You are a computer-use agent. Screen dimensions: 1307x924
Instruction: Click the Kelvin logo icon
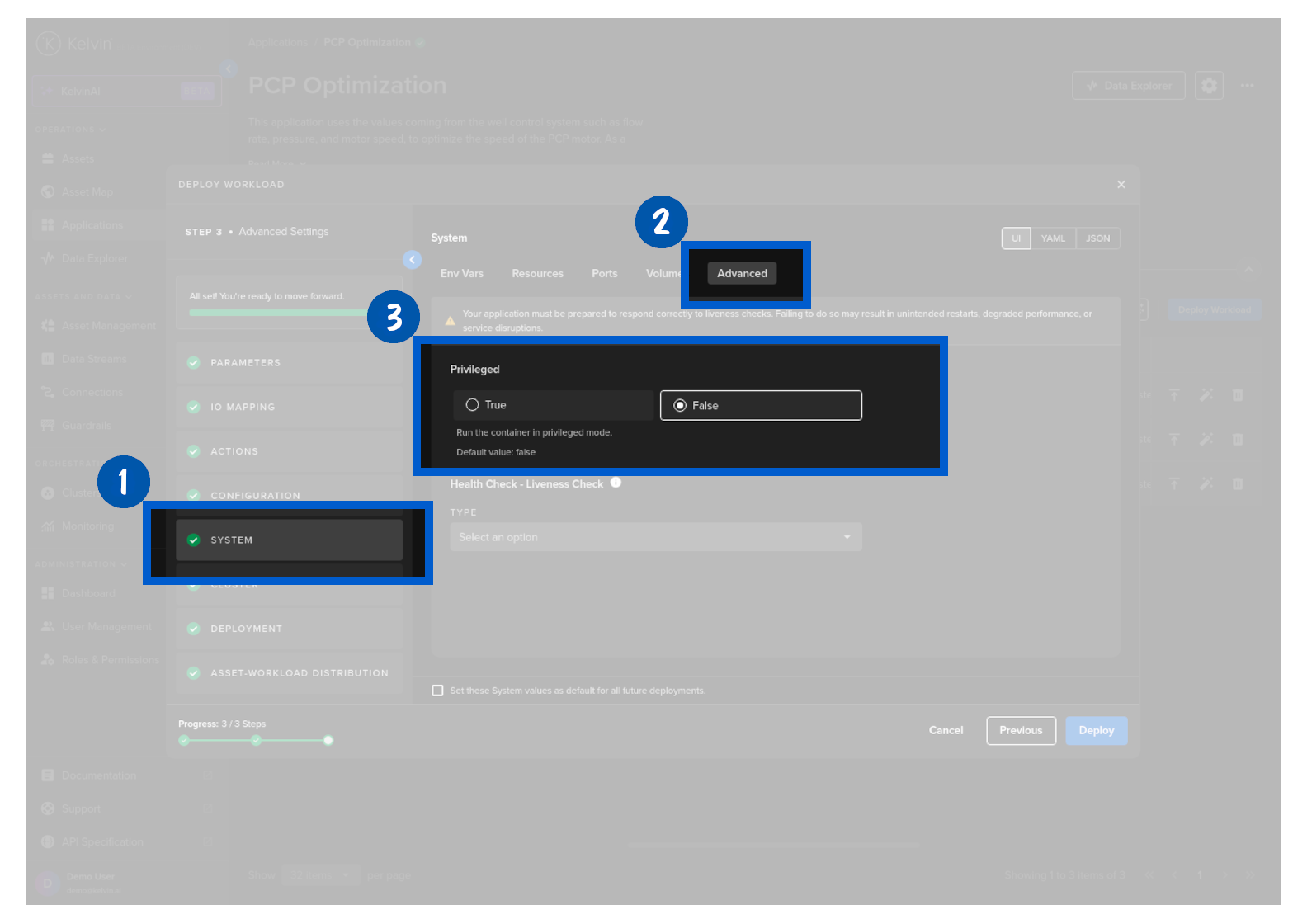pyautogui.click(x=48, y=43)
